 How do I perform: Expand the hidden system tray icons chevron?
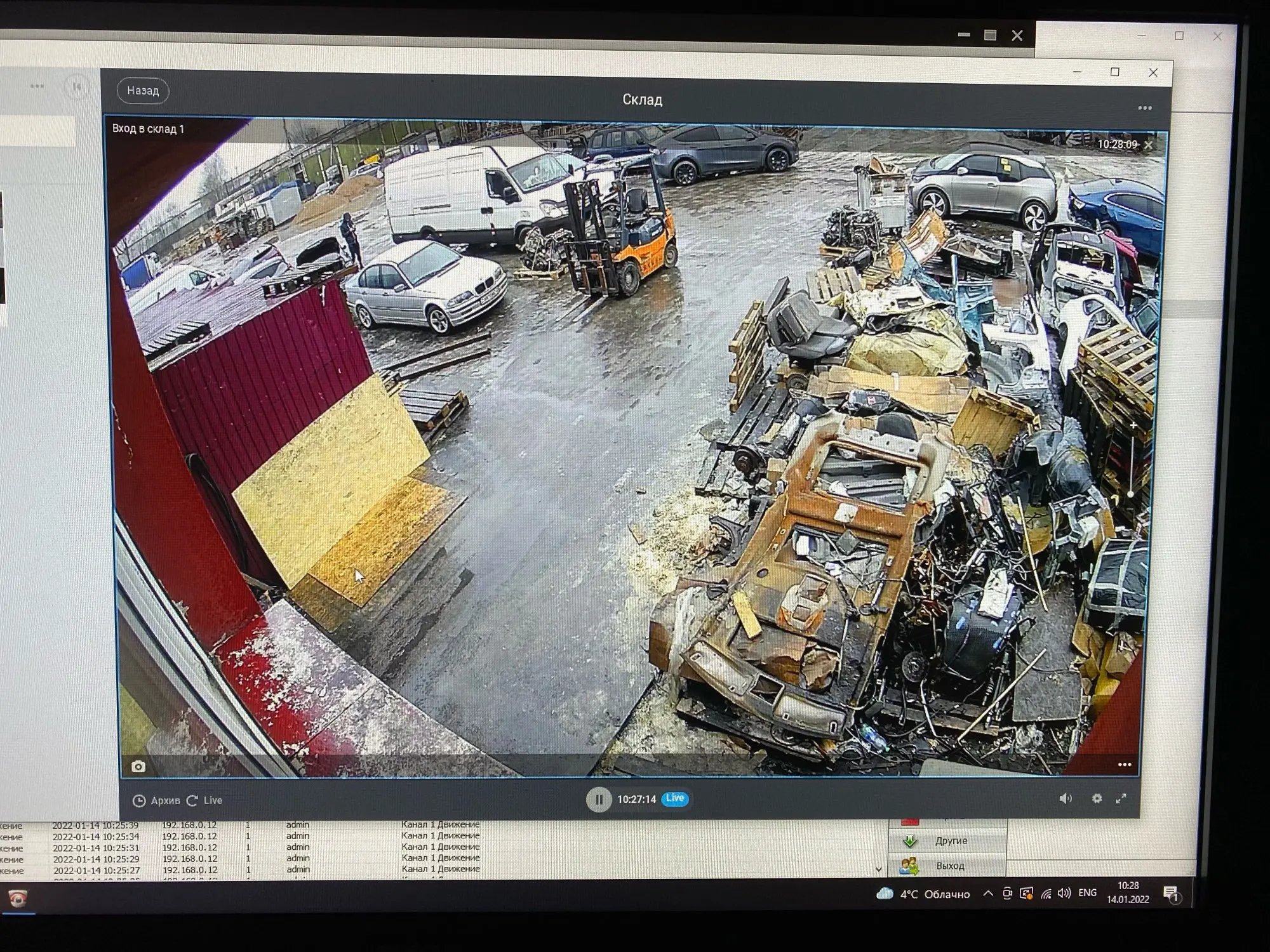click(x=988, y=894)
